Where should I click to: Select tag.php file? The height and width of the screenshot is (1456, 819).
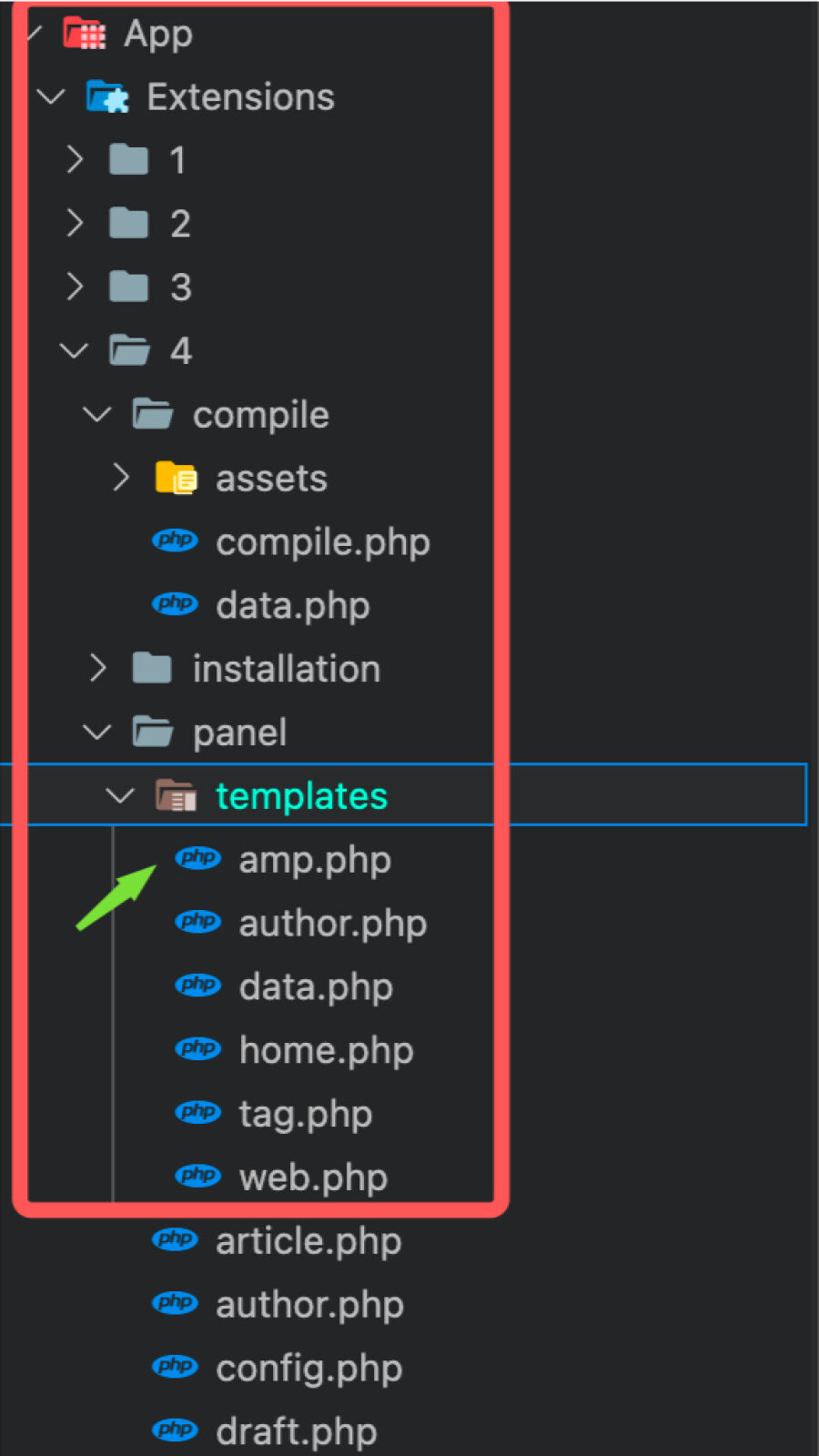click(x=306, y=1114)
